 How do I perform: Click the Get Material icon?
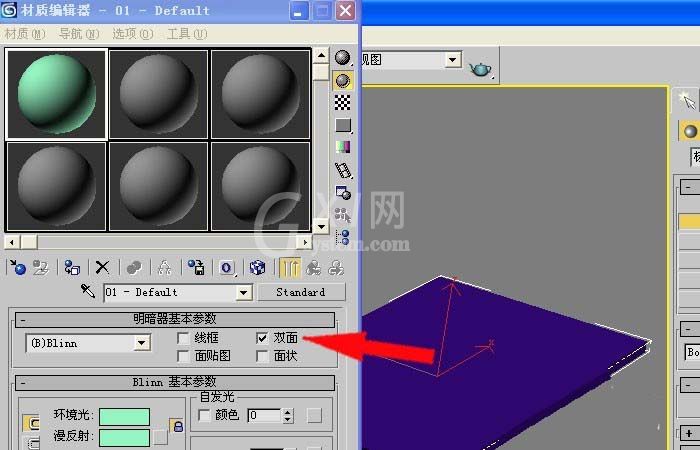(18, 267)
